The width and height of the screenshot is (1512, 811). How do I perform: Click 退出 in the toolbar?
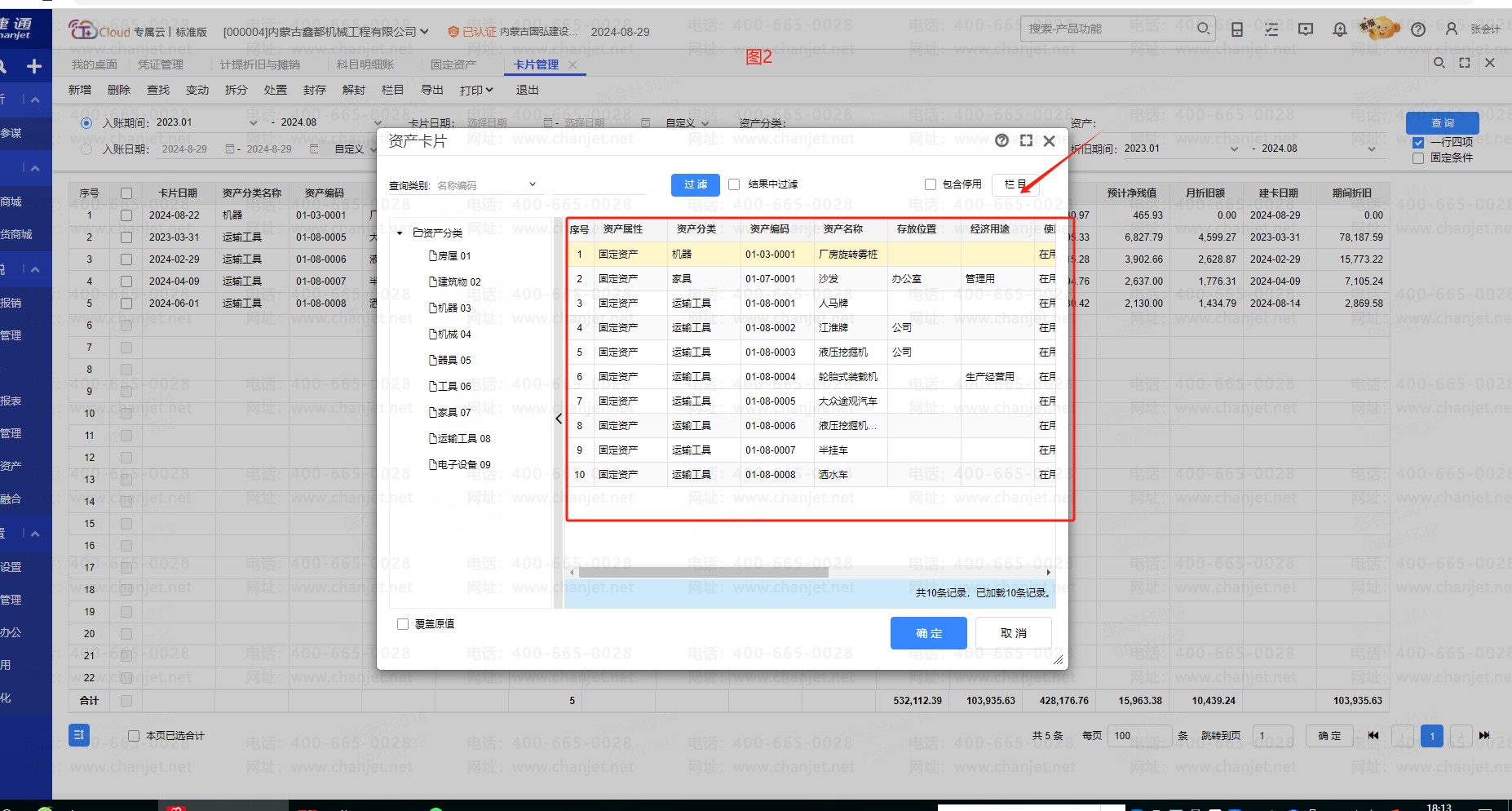tap(528, 90)
